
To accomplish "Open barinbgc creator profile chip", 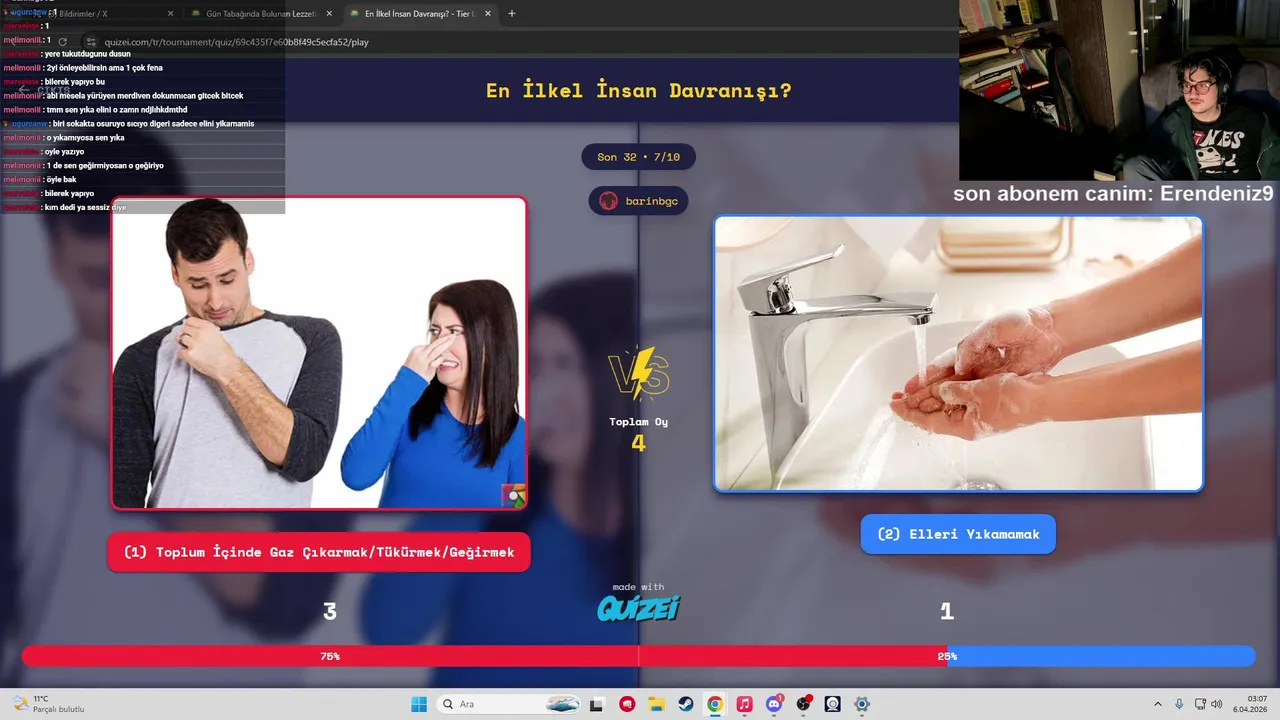I will tap(638, 201).
